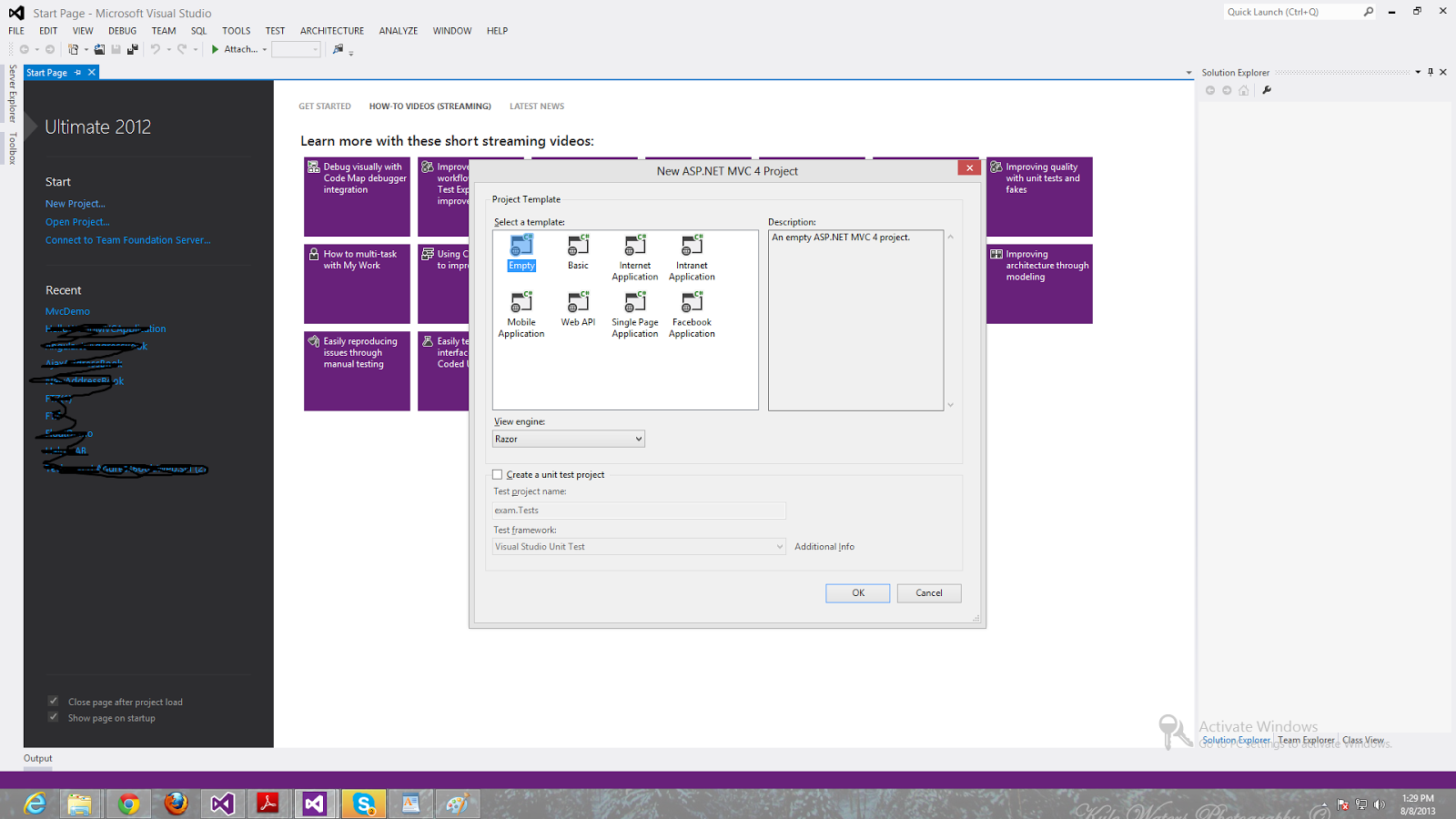This screenshot has width=1456, height=819.
Task: Confirm the dialog with OK
Action: tap(858, 592)
